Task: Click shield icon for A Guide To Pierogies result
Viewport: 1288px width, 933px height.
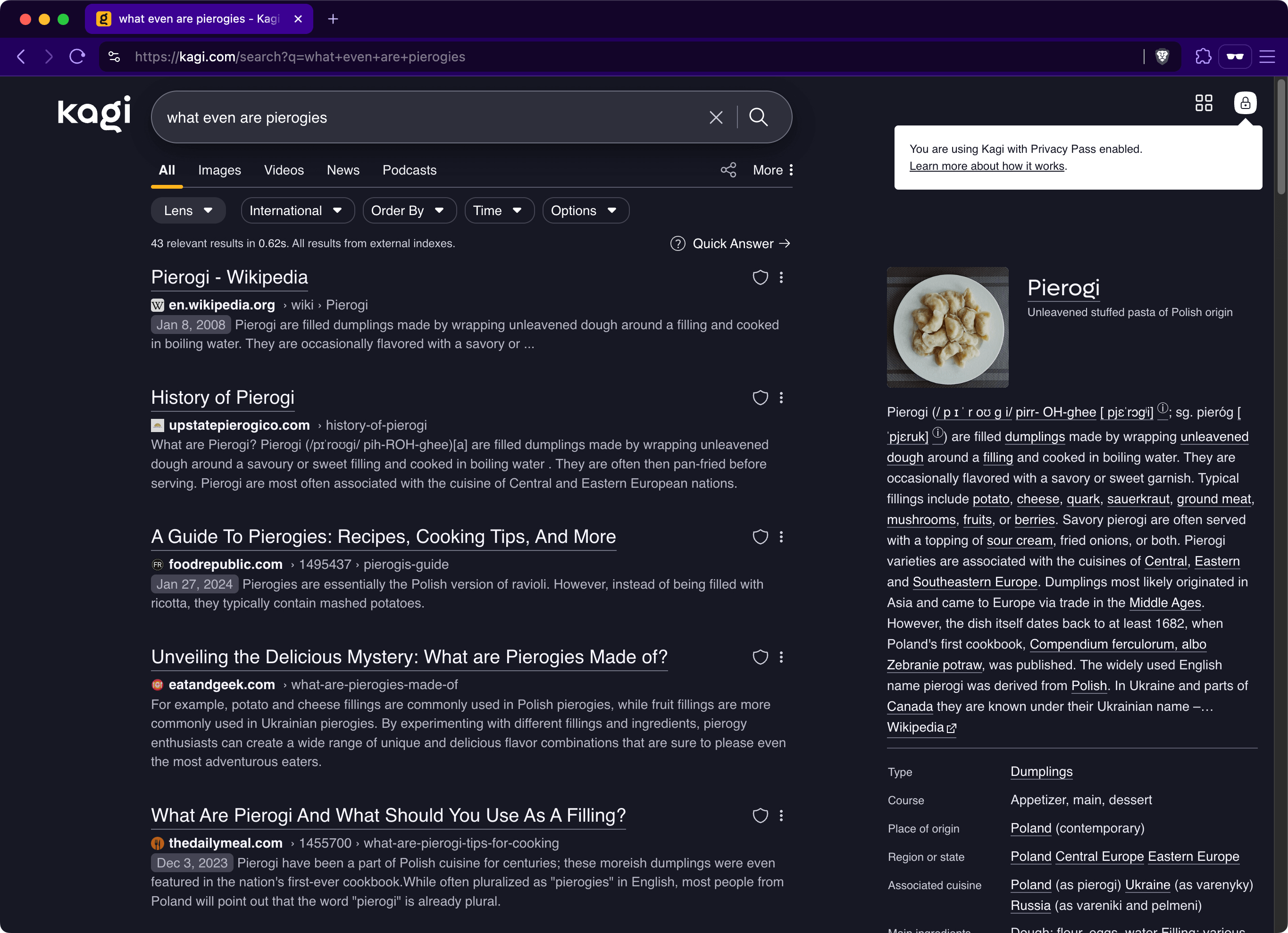Action: click(x=760, y=537)
